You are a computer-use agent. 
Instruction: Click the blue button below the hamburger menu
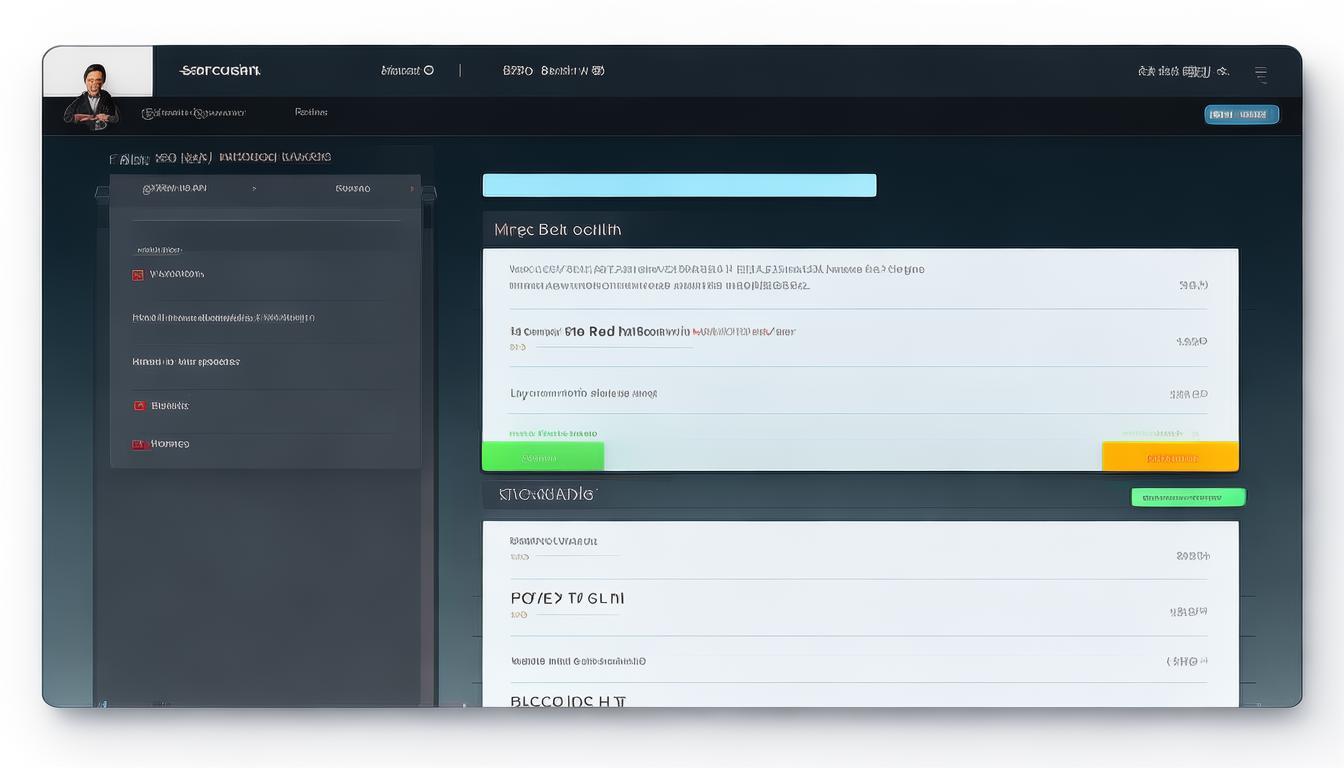(1241, 115)
